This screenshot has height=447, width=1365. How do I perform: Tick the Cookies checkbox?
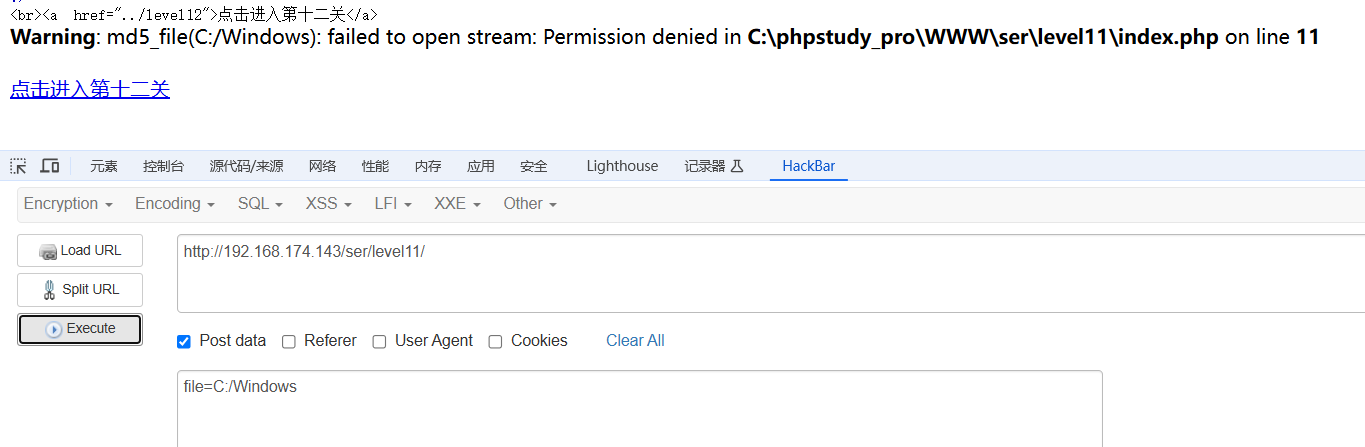[x=496, y=342]
